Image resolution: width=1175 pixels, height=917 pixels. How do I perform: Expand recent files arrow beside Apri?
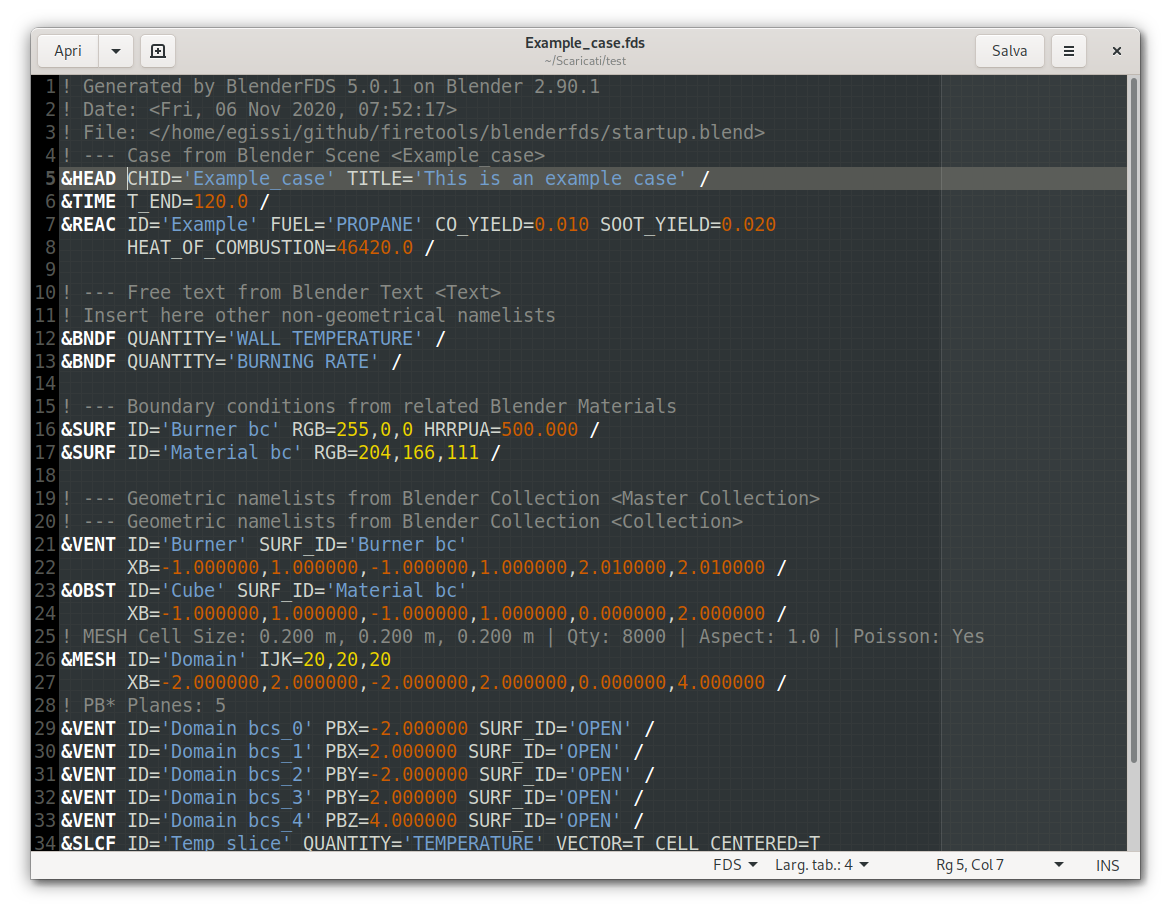[x=116, y=51]
